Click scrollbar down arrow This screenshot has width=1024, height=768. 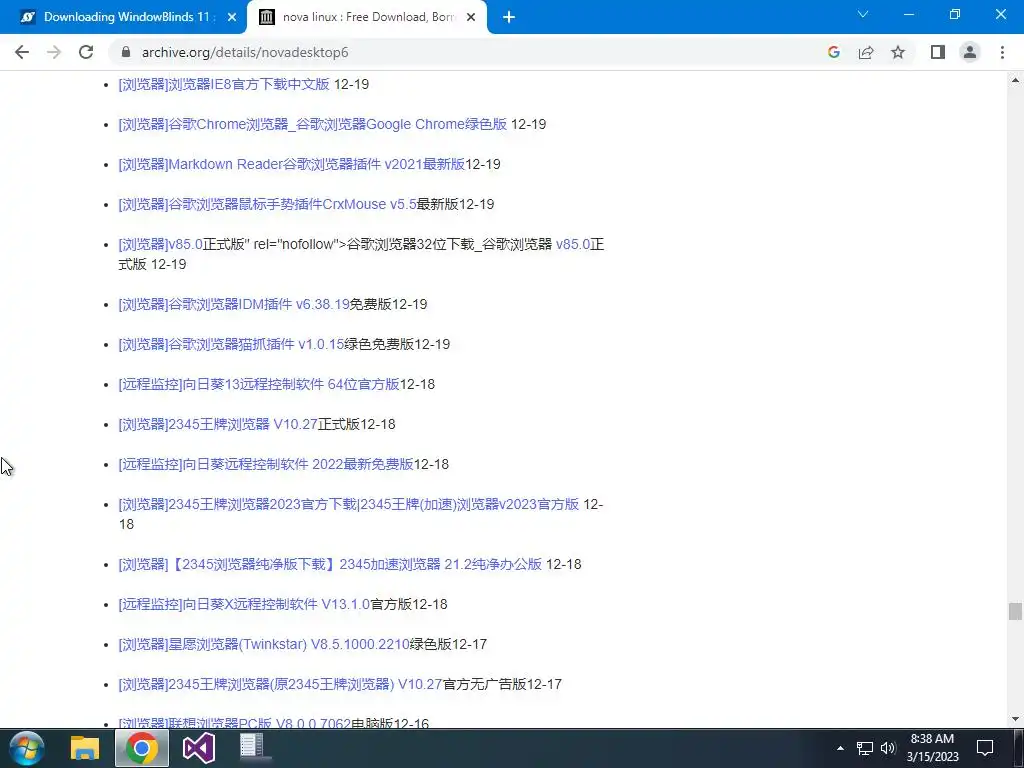(x=1015, y=720)
